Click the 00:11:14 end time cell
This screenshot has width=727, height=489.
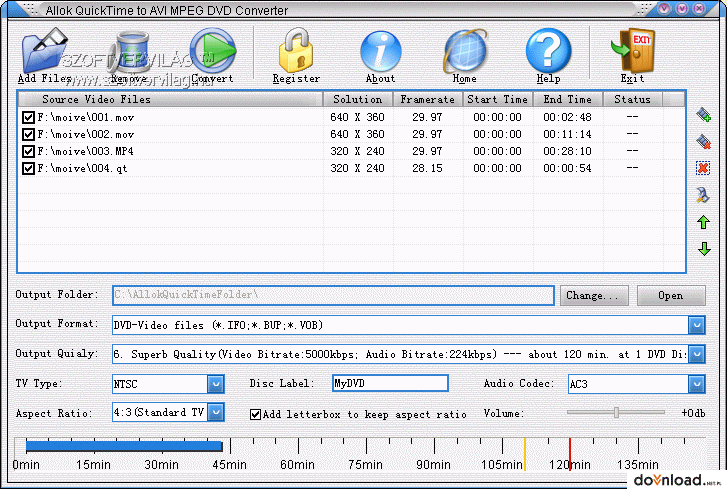point(568,134)
